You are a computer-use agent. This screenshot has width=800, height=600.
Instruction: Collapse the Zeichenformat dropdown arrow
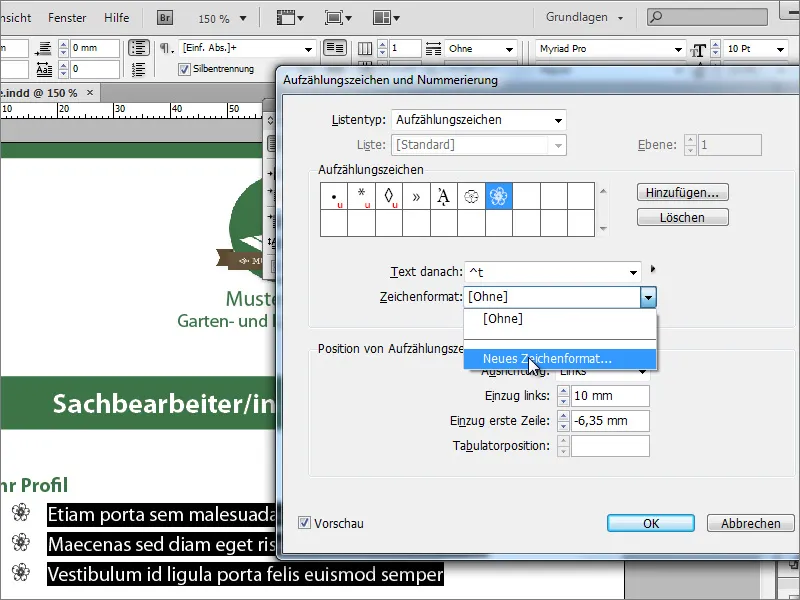[x=648, y=297]
